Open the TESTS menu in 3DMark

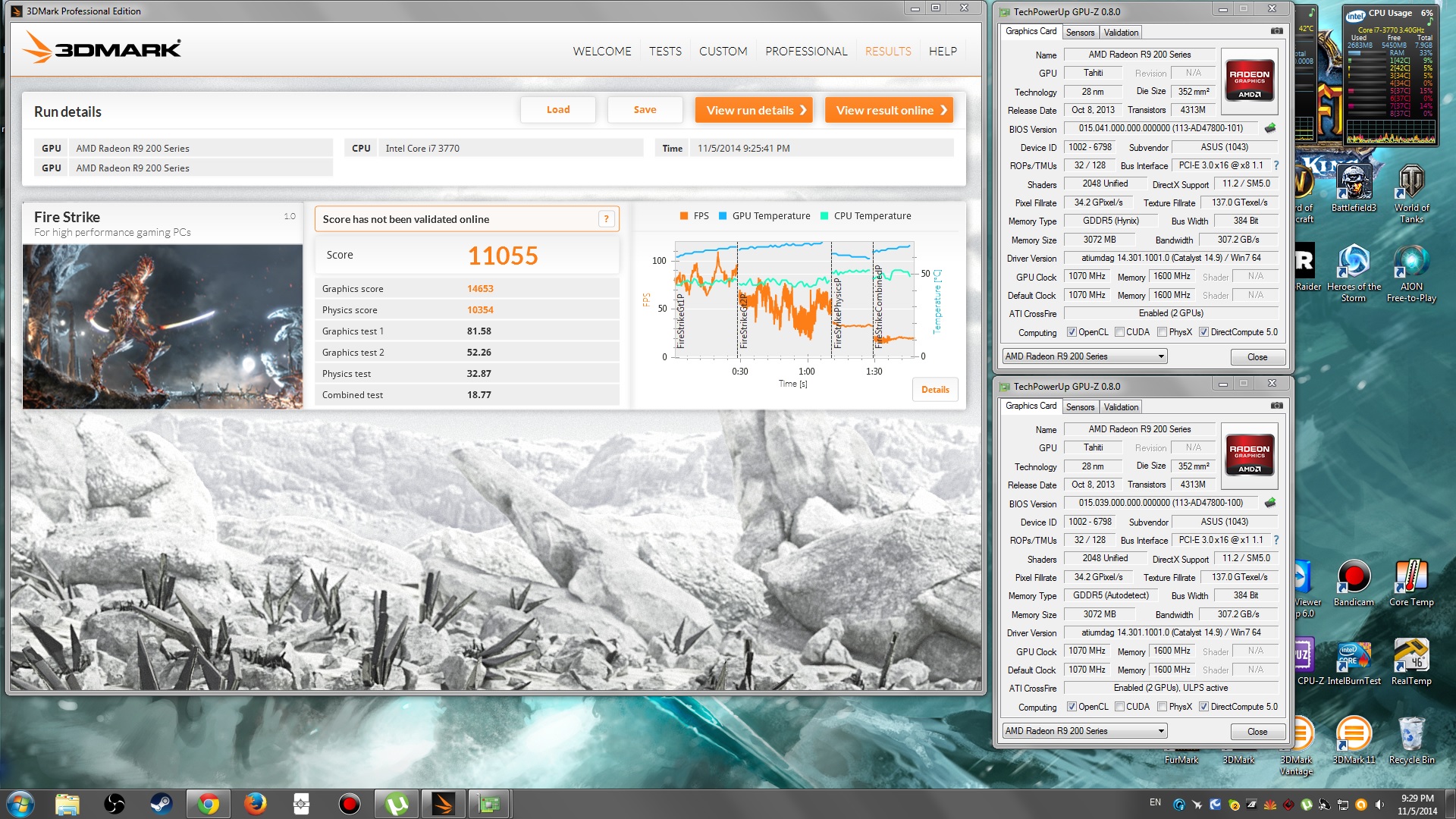click(665, 52)
